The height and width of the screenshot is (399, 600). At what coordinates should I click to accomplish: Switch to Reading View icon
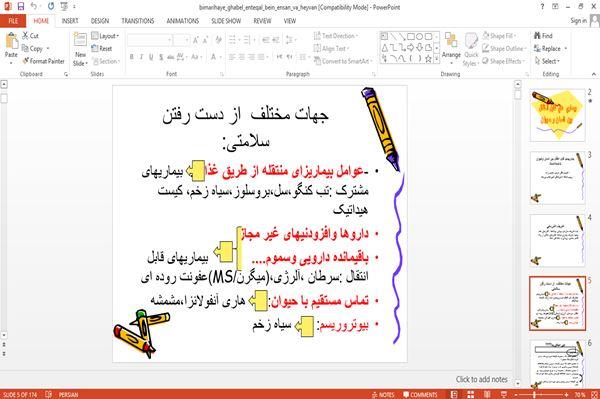pyautogui.click(x=487, y=394)
